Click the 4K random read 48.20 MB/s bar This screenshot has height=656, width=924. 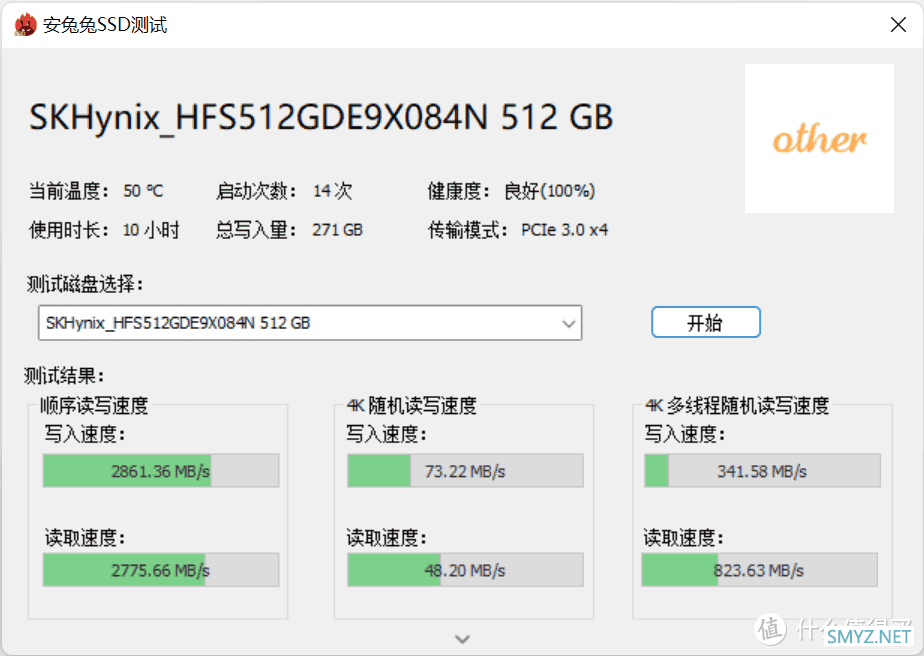pos(466,569)
